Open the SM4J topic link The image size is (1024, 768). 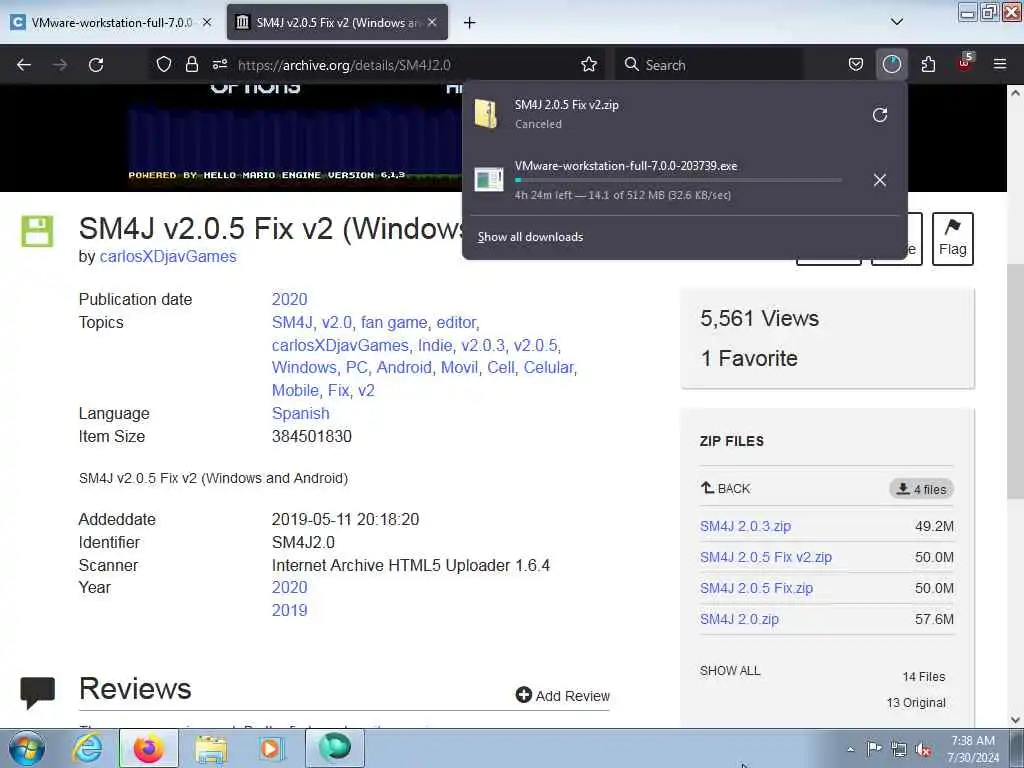pyautogui.click(x=292, y=323)
